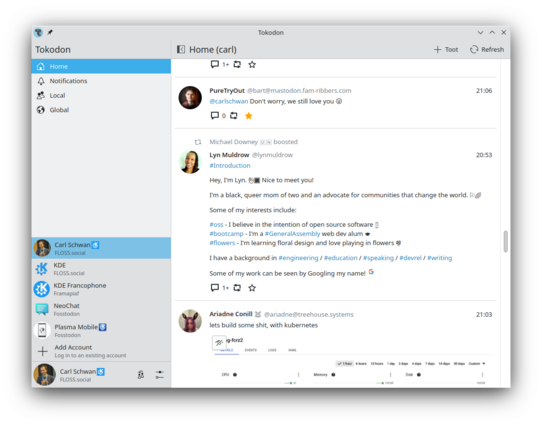Click the Michael Downey boosted label
The image size is (542, 425).
pyautogui.click(x=253, y=142)
